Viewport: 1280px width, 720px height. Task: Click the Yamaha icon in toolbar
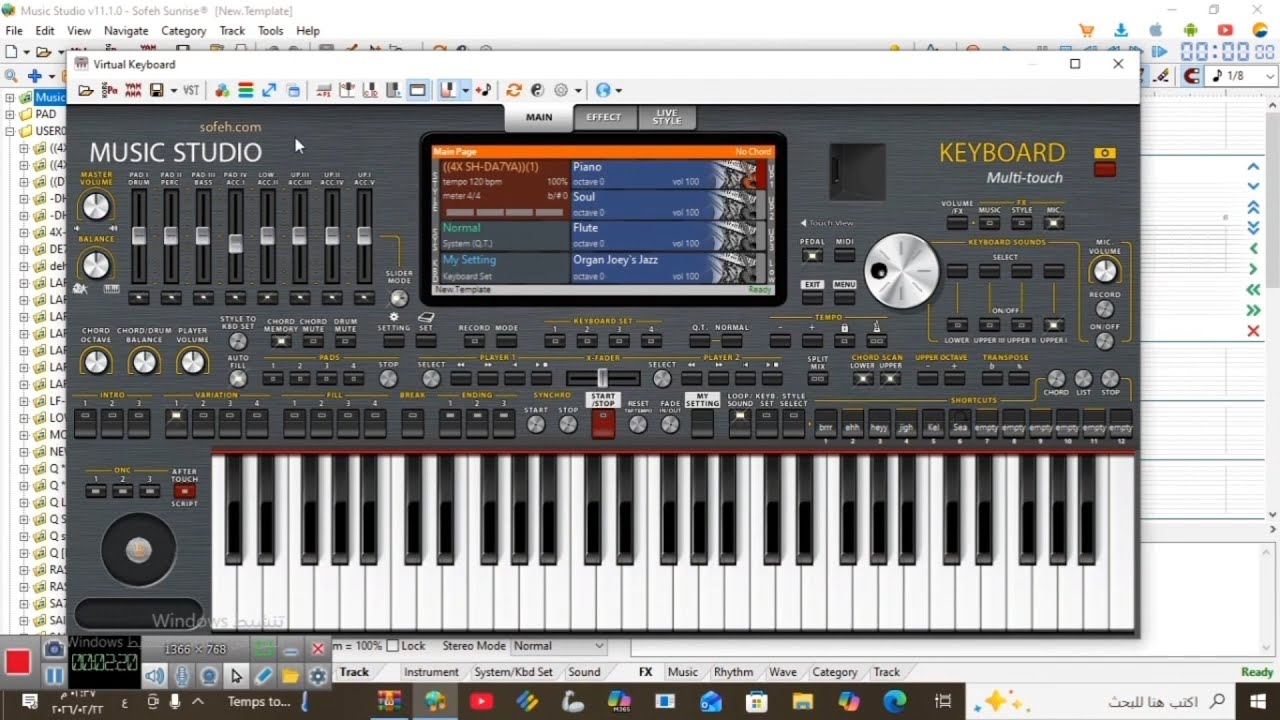click(x=133, y=91)
